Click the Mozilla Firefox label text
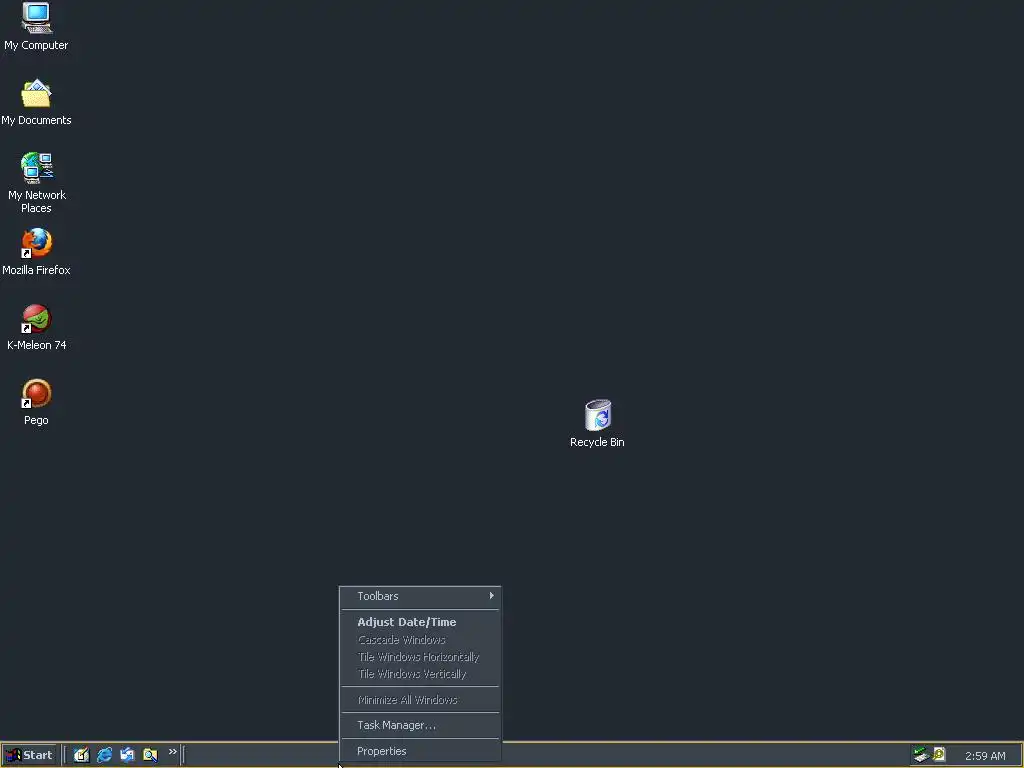 click(36, 270)
